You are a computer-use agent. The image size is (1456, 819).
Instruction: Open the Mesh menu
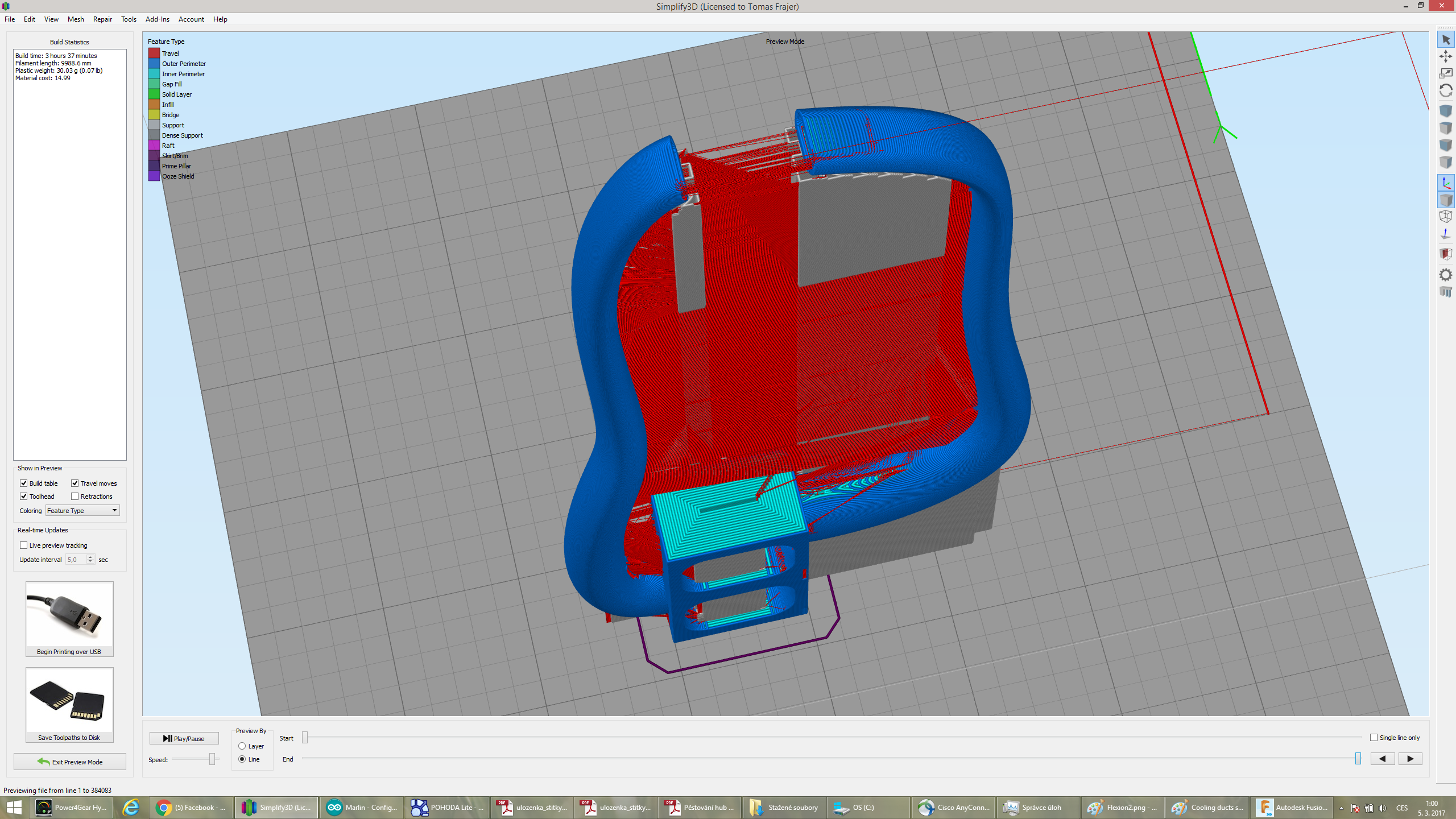[76, 19]
